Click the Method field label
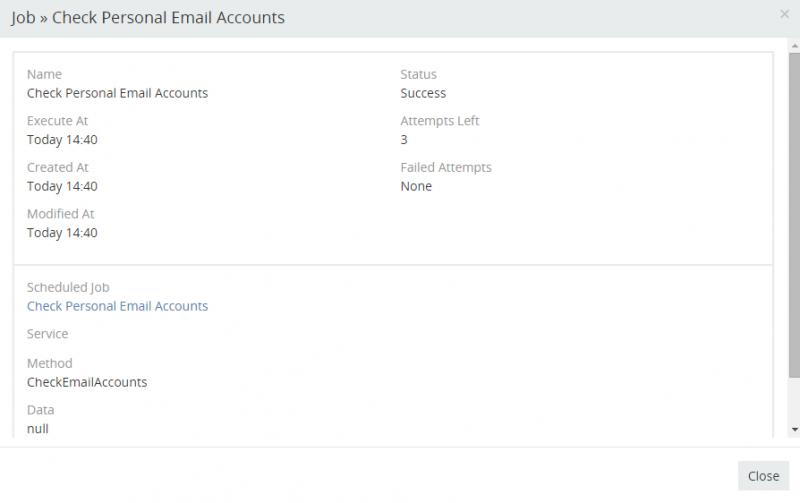The width and height of the screenshot is (800, 503). [50, 363]
